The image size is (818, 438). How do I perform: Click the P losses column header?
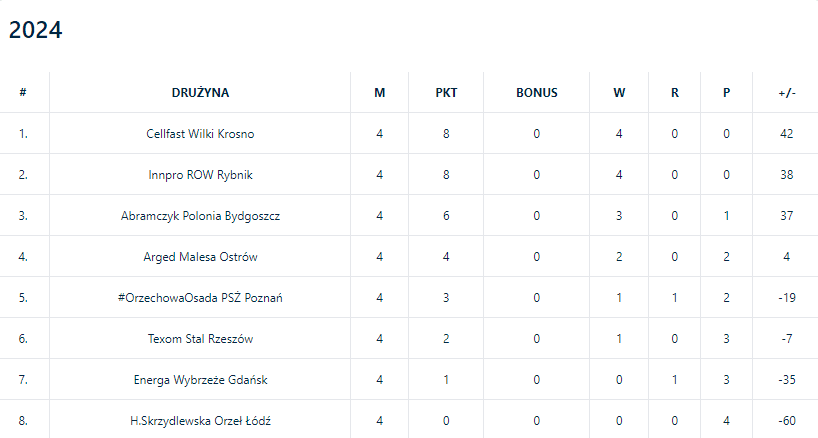click(x=727, y=93)
